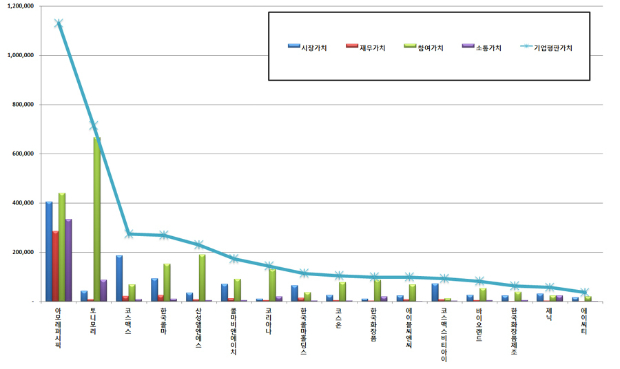This screenshot has width=620, height=369.
Task: Click the blue 시장가치 legend swatch
Action: coord(294,46)
